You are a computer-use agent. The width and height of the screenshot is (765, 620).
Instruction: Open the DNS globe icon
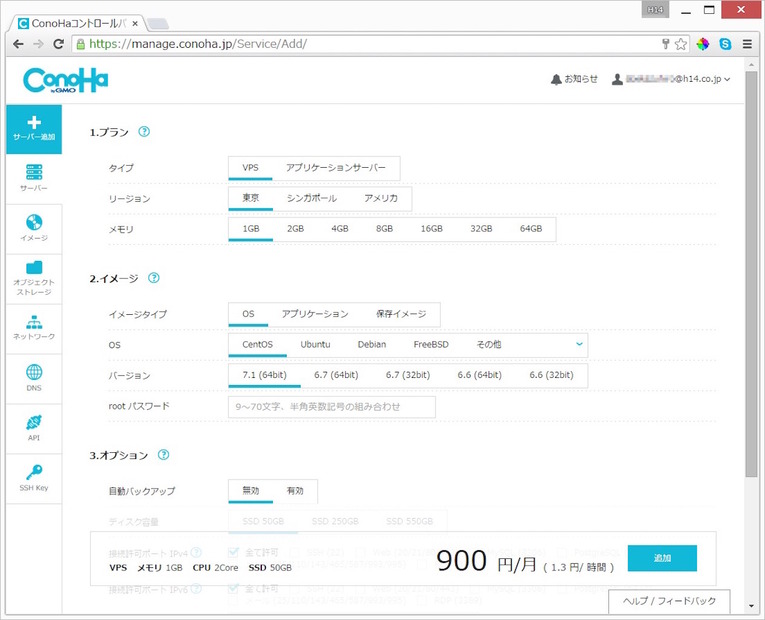tap(34, 372)
